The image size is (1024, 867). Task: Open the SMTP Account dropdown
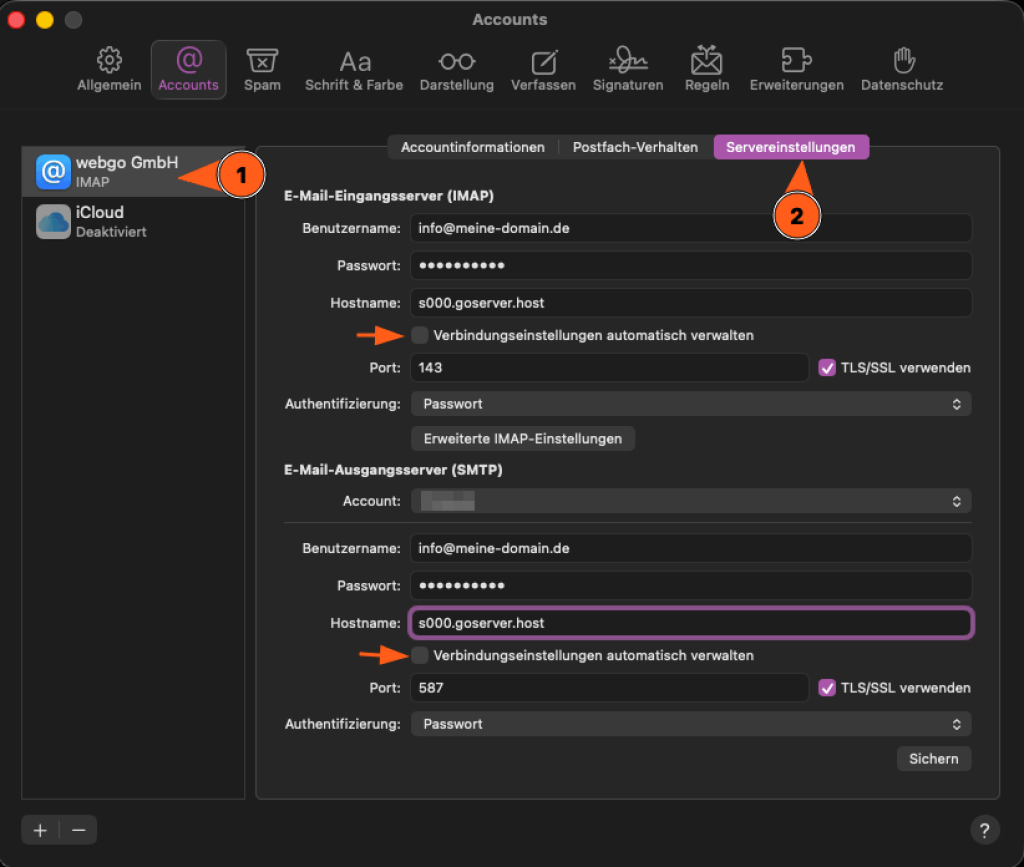coord(691,501)
